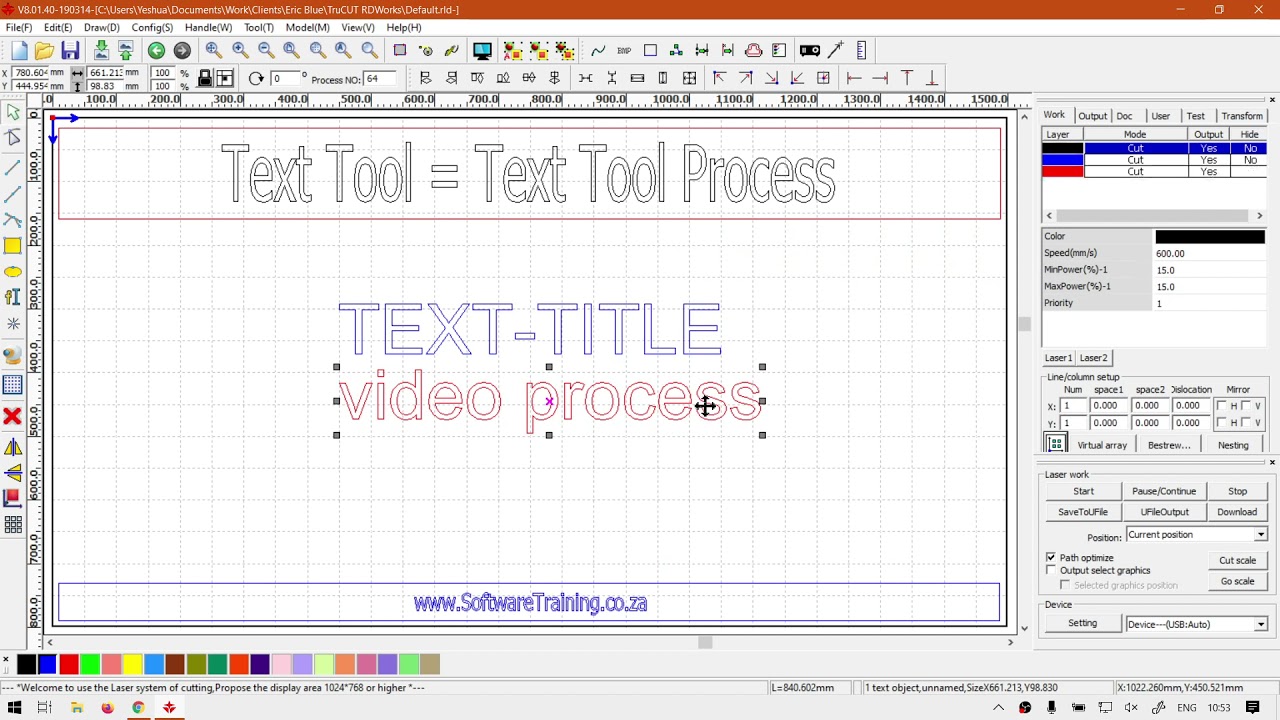Zoom out using the minus magnifier
1280x720 pixels.
coord(266,50)
